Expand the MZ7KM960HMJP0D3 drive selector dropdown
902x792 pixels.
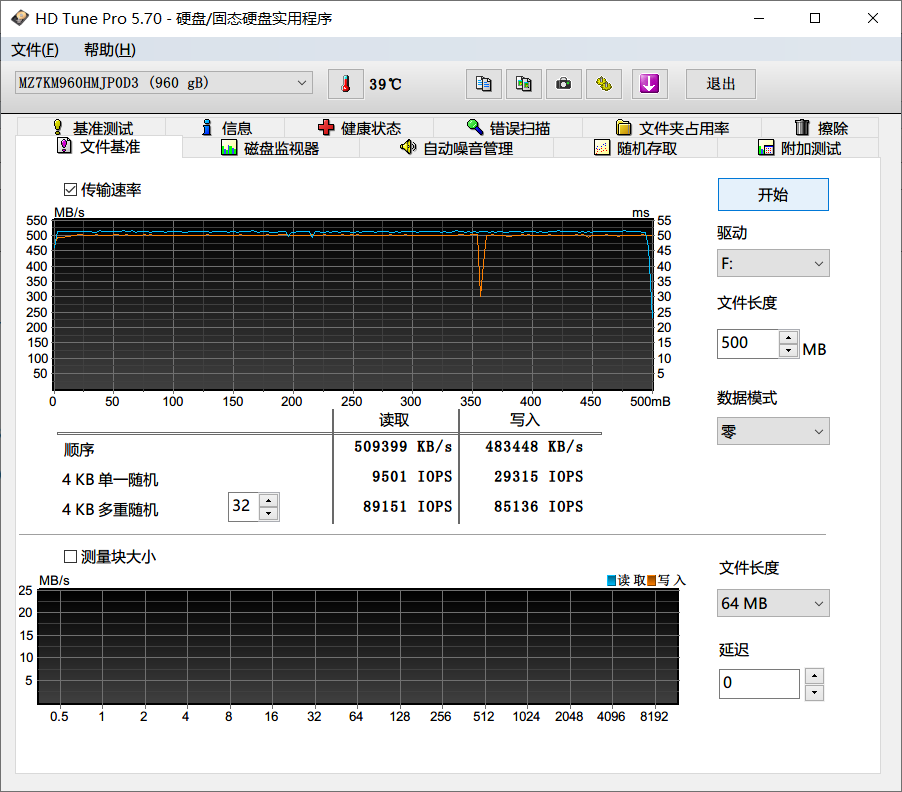pyautogui.click(x=164, y=83)
